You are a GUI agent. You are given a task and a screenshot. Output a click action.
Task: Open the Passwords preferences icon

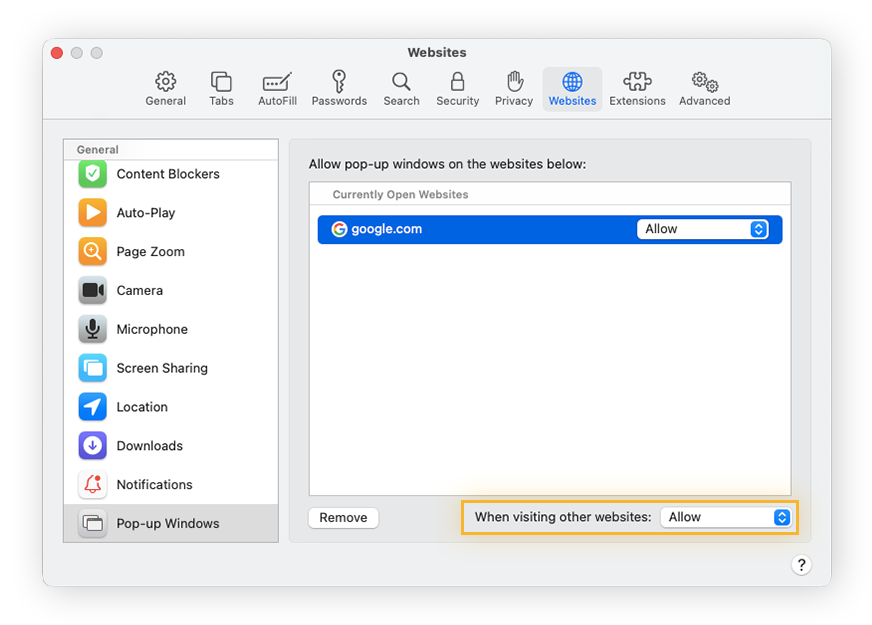(x=339, y=88)
